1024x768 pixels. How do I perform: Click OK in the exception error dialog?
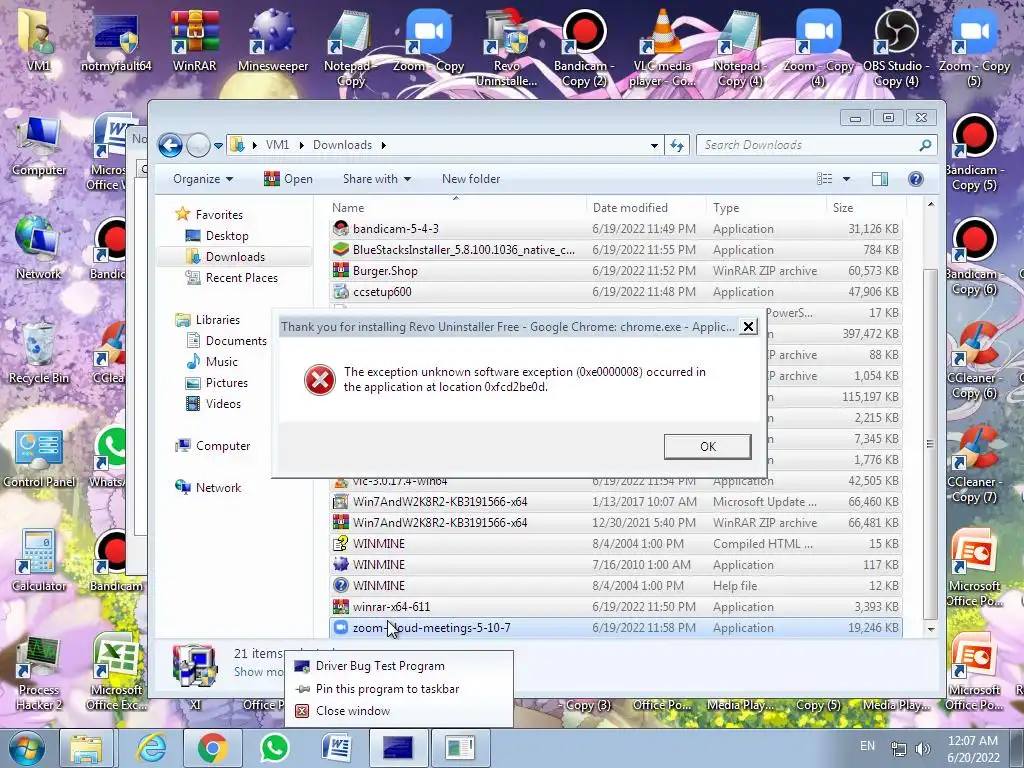tap(707, 447)
